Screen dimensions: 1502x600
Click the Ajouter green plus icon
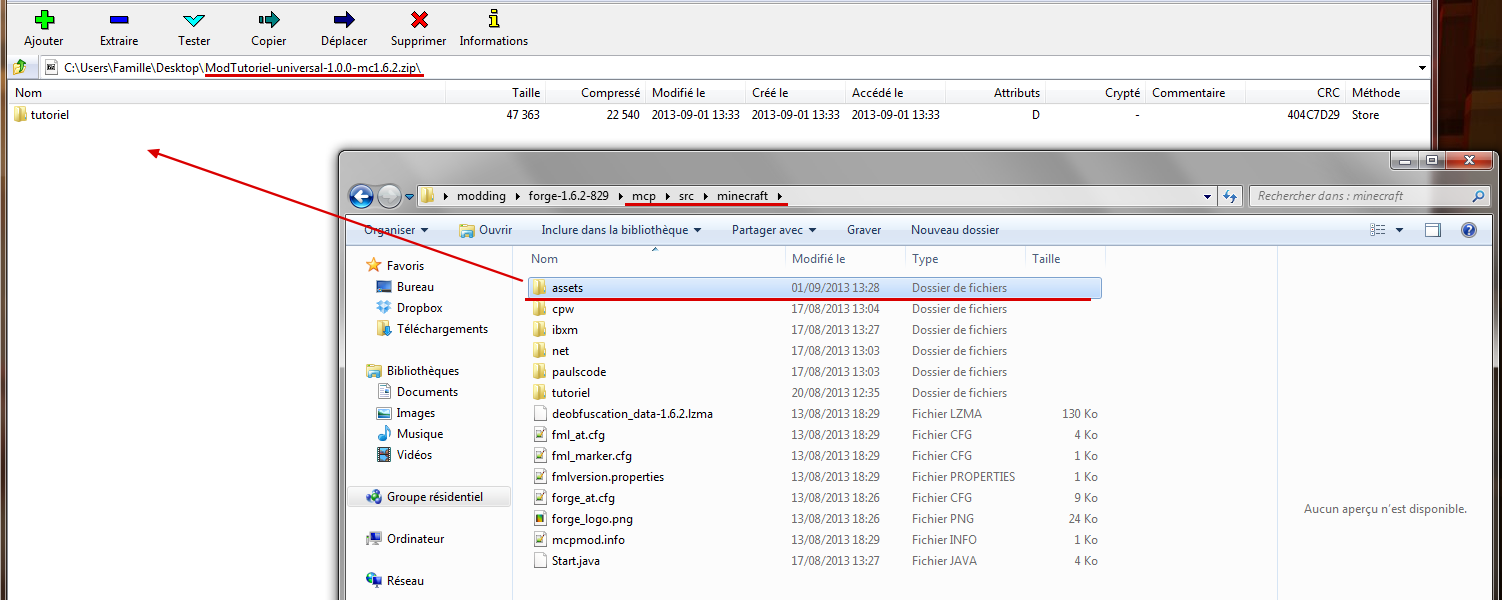(x=44, y=20)
